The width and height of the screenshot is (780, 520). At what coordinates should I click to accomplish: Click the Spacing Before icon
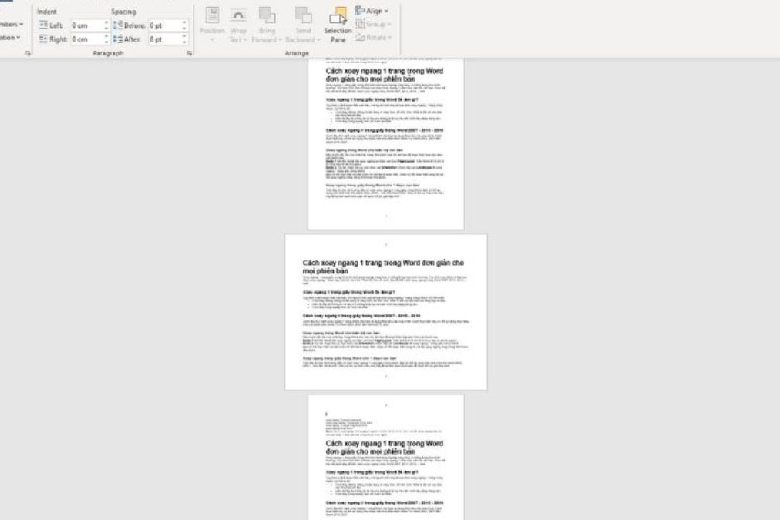(x=118, y=25)
